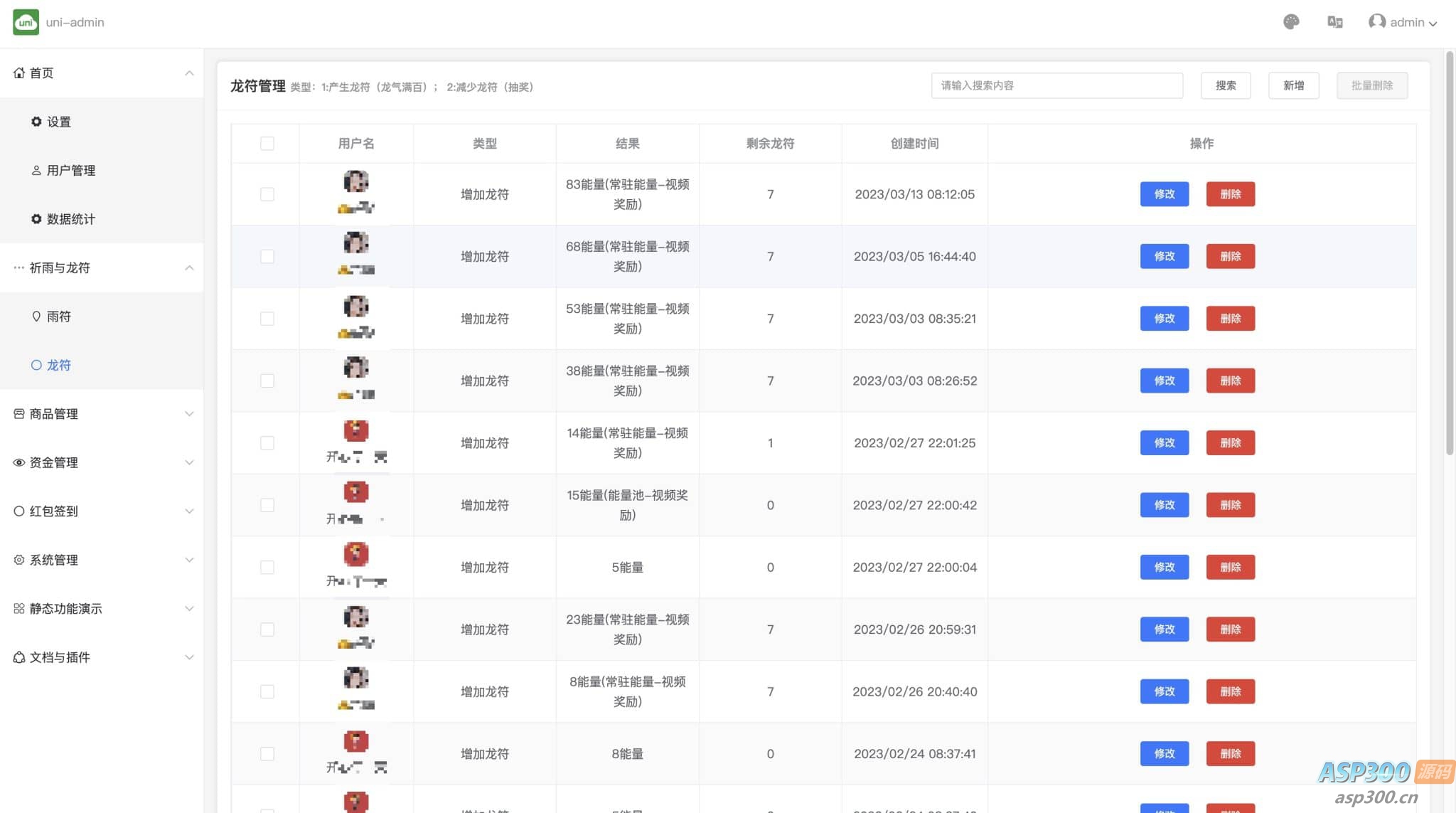Open the 雨符 menu item
This screenshot has width=1456, height=813.
(x=58, y=317)
